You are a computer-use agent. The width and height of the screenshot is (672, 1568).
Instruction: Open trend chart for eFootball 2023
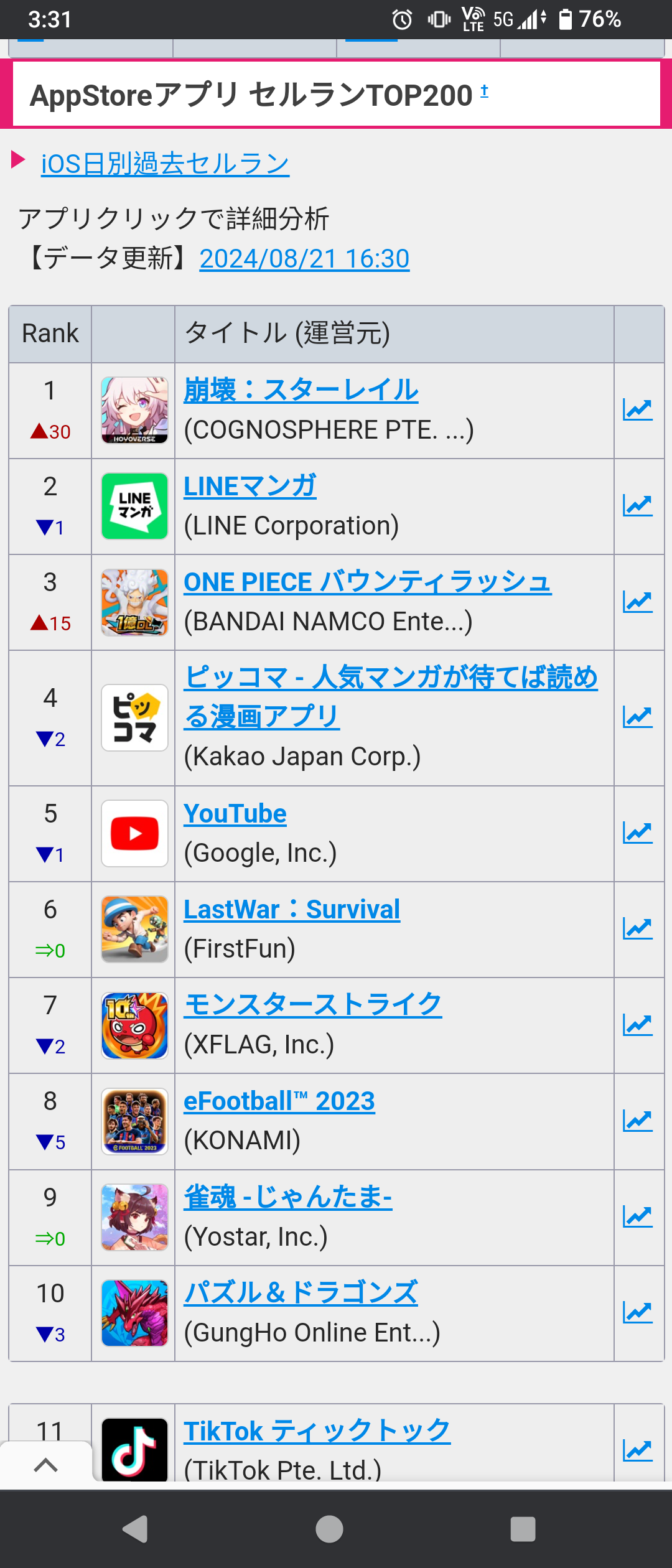(x=638, y=1121)
